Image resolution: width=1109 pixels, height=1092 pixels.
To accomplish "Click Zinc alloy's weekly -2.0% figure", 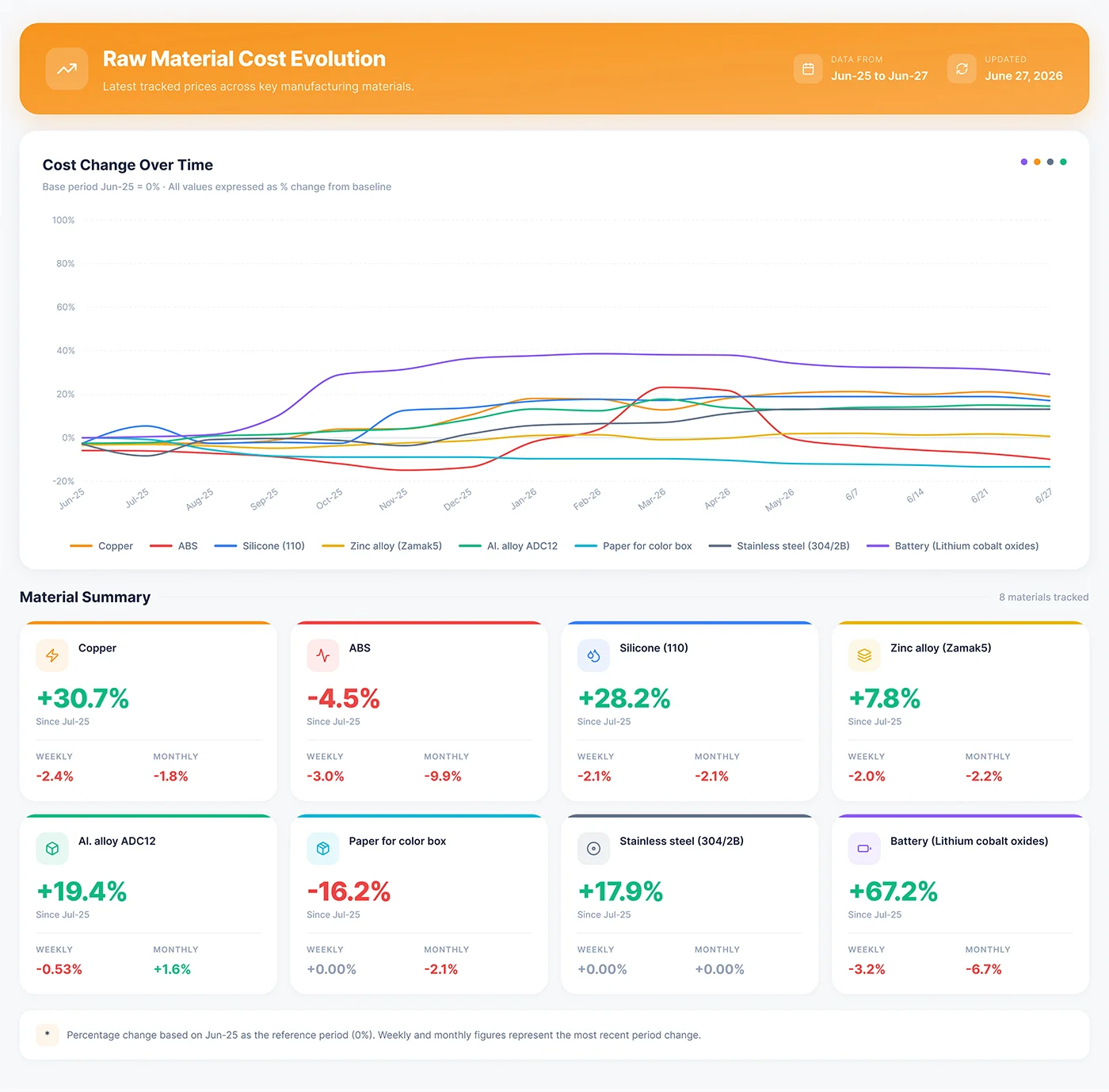I will point(867,777).
